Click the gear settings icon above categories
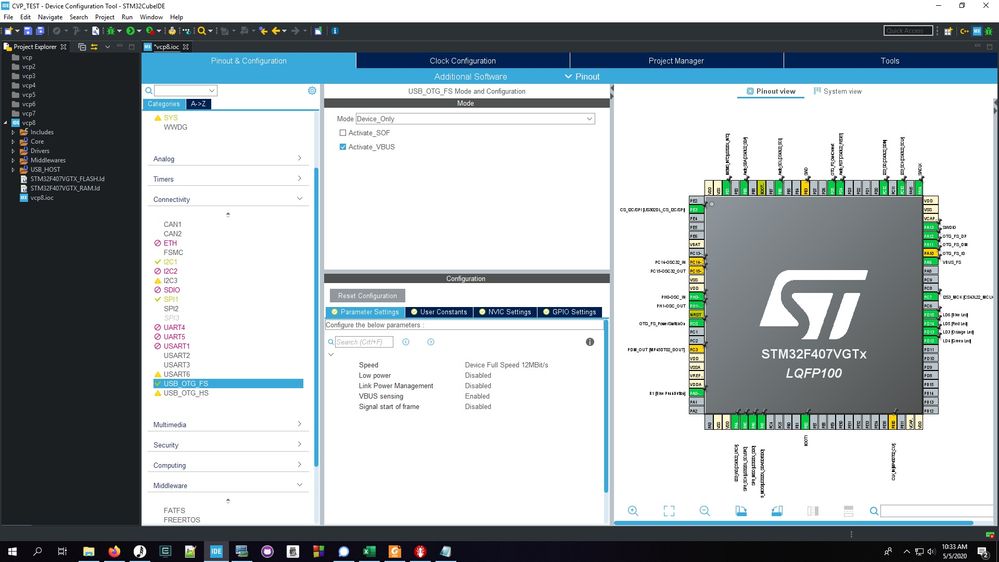This screenshot has width=999, height=562. [x=312, y=90]
